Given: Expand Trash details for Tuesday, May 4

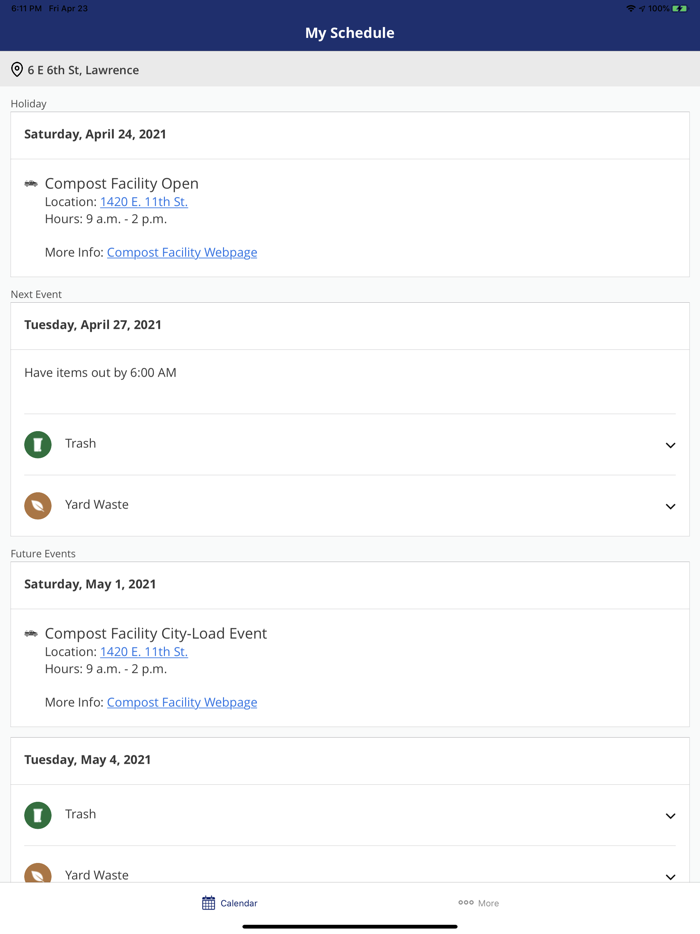Looking at the screenshot, I should point(670,816).
